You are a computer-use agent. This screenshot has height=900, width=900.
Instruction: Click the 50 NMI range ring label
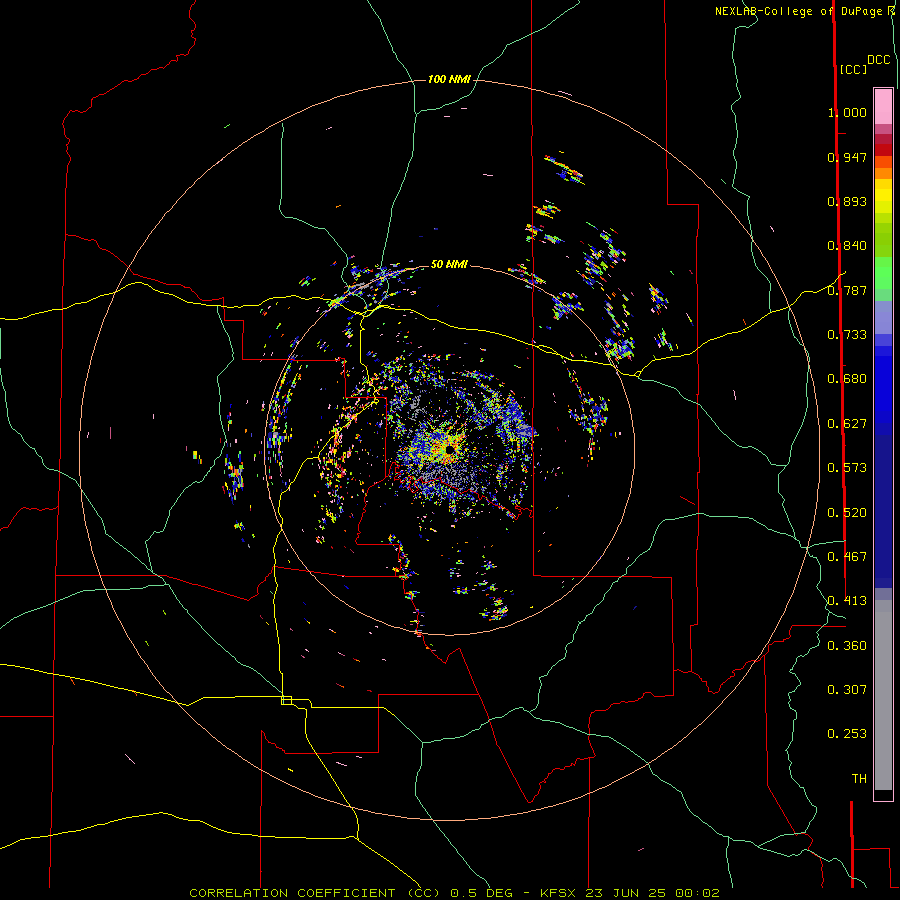coord(449,264)
